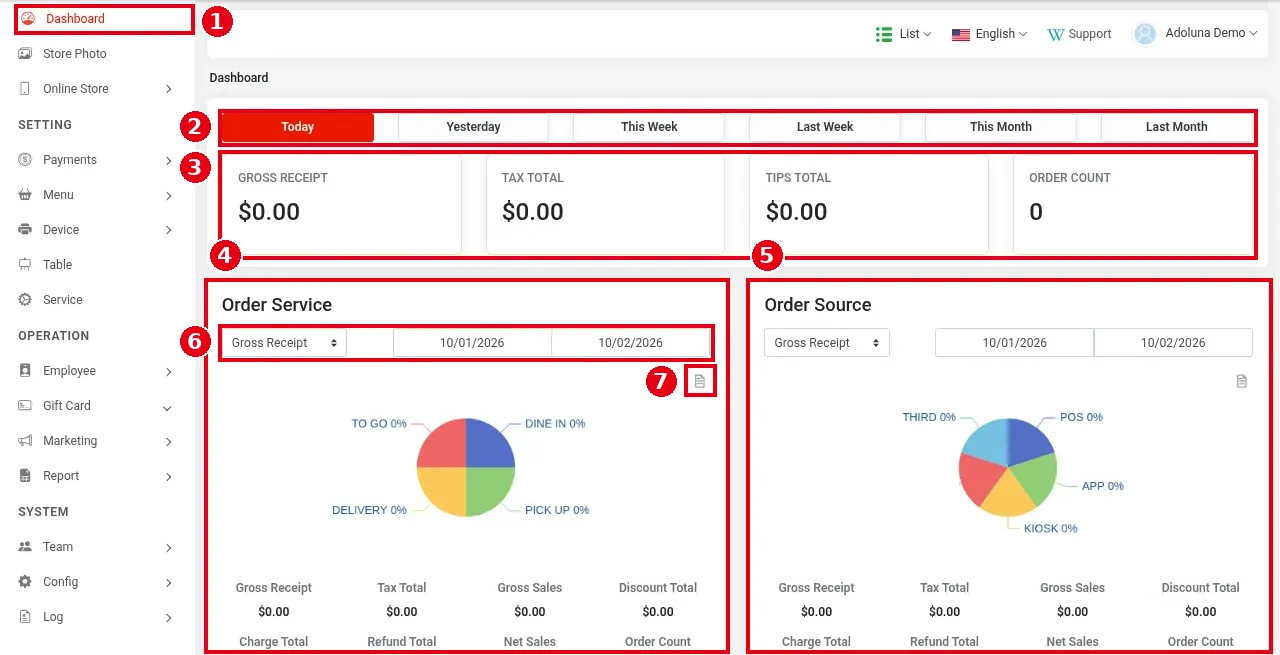Click the Service gear icon

pyautogui.click(x=25, y=300)
